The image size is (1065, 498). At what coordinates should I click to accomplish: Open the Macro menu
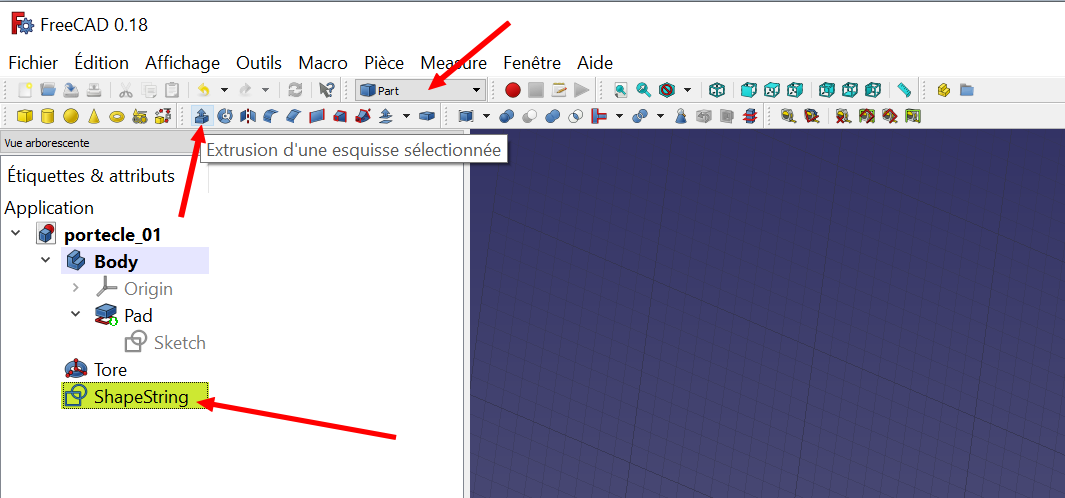323,63
